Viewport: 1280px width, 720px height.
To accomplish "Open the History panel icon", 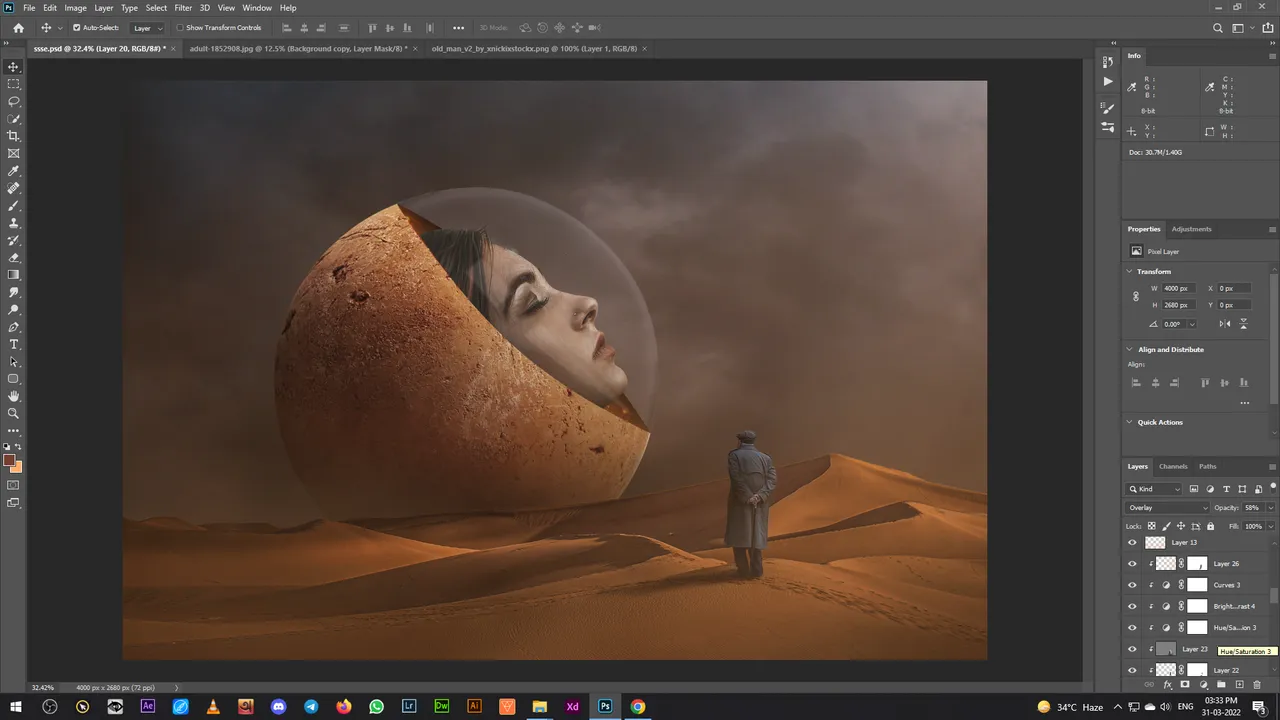I will tap(1107, 62).
